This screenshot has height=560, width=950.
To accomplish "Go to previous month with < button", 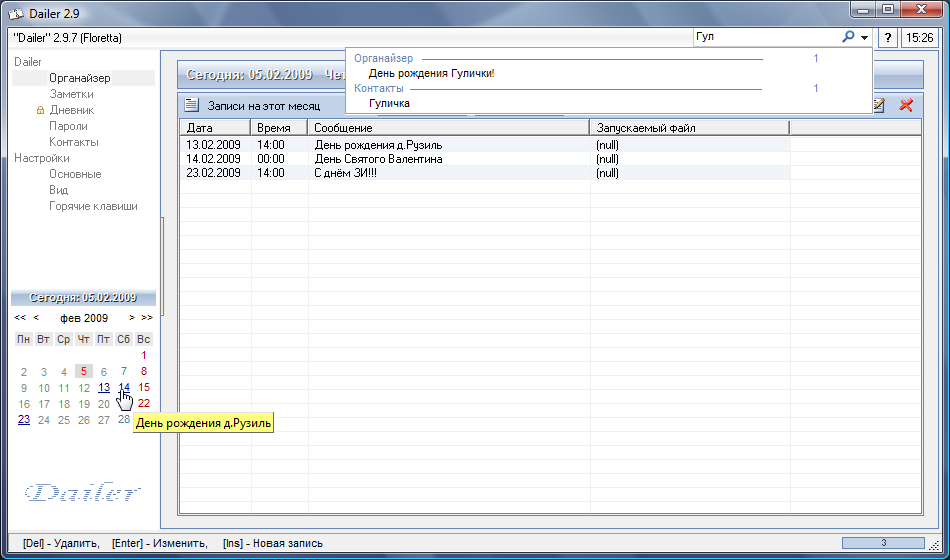I will pos(36,318).
